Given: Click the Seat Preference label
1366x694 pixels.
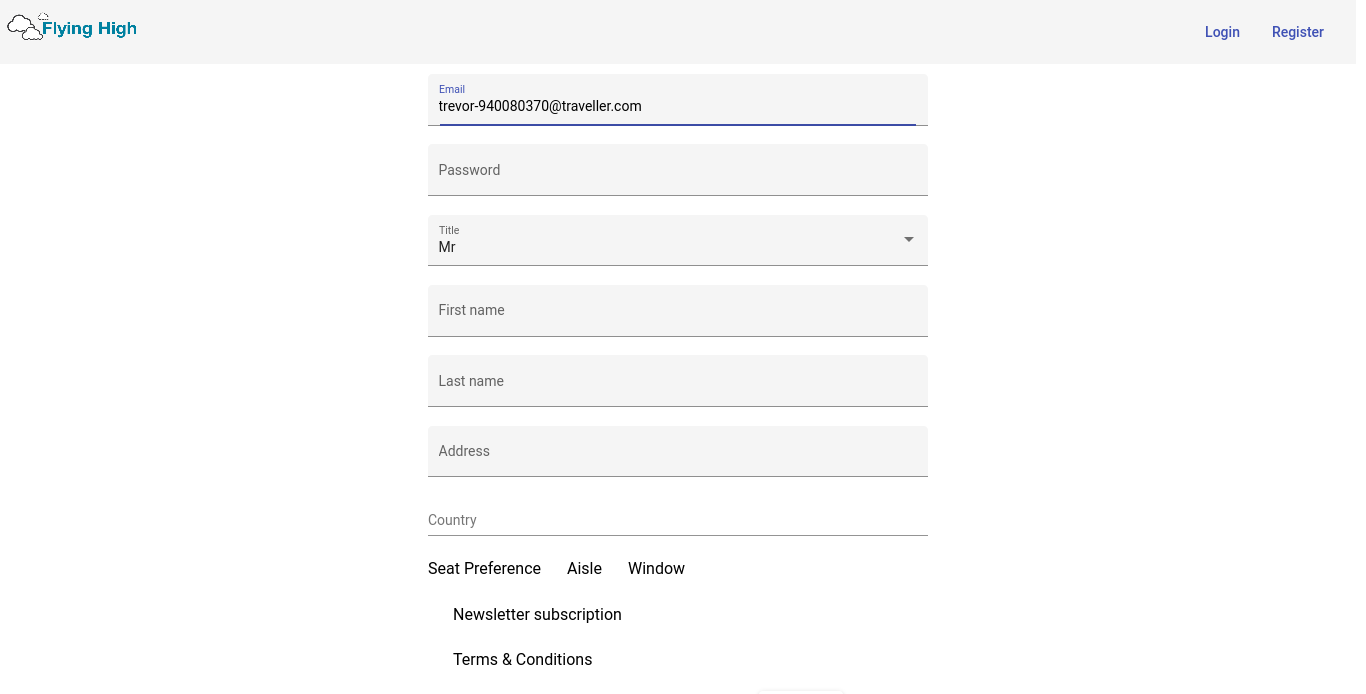Looking at the screenshot, I should [484, 568].
